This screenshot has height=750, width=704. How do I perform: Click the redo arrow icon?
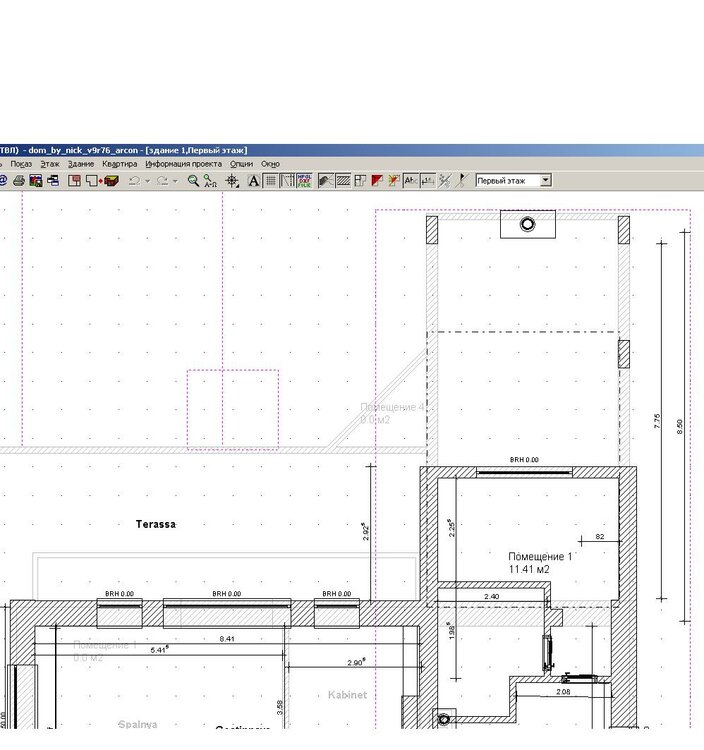point(163,181)
